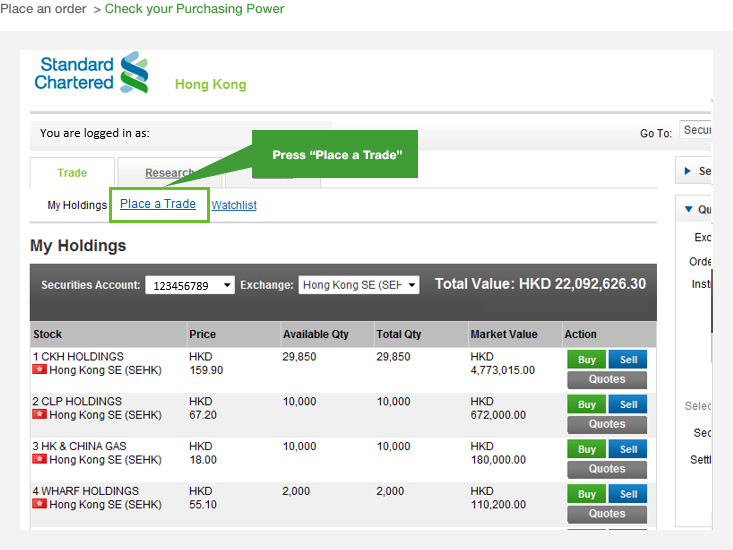View Quotes for CKH HOLDINGS
The width and height of the screenshot is (733, 550).
pos(607,379)
